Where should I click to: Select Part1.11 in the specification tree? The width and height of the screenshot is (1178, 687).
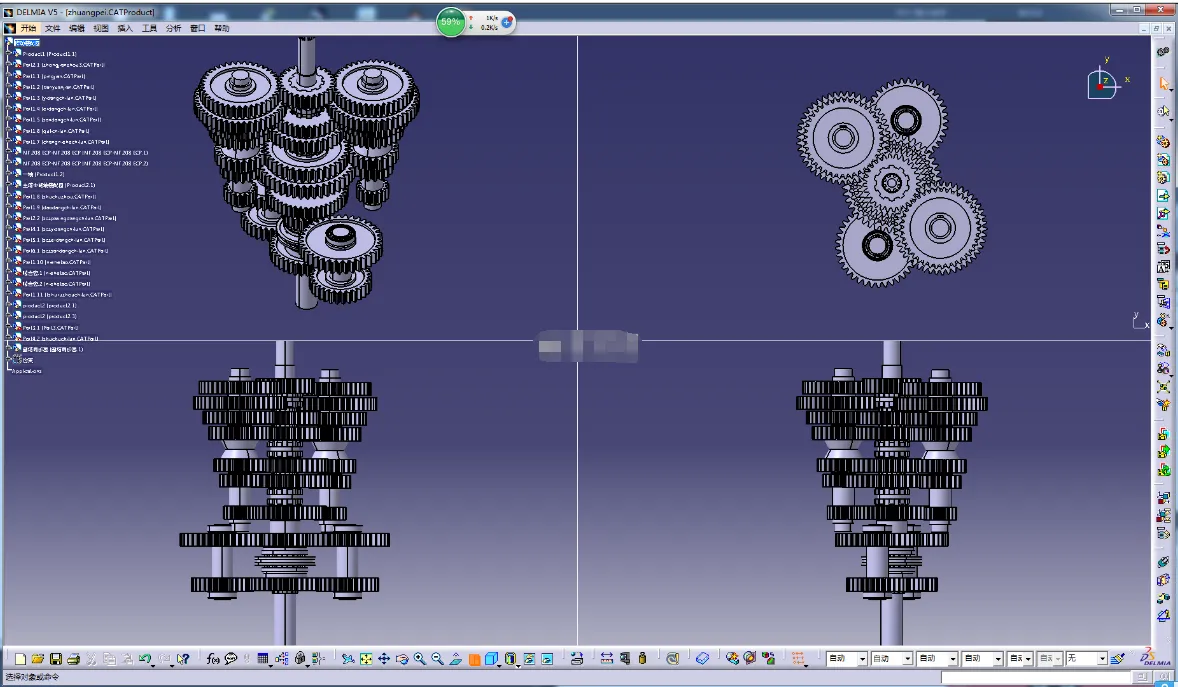pyautogui.click(x=67, y=295)
